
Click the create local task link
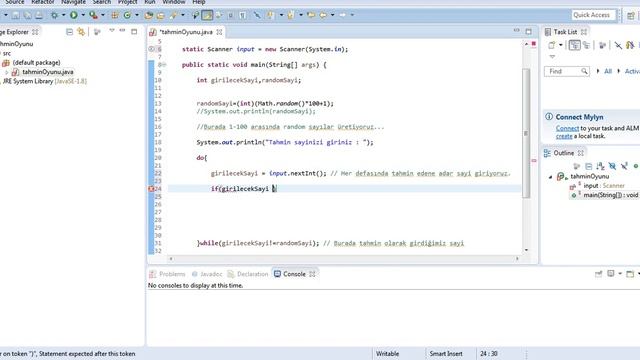[x=564, y=136]
